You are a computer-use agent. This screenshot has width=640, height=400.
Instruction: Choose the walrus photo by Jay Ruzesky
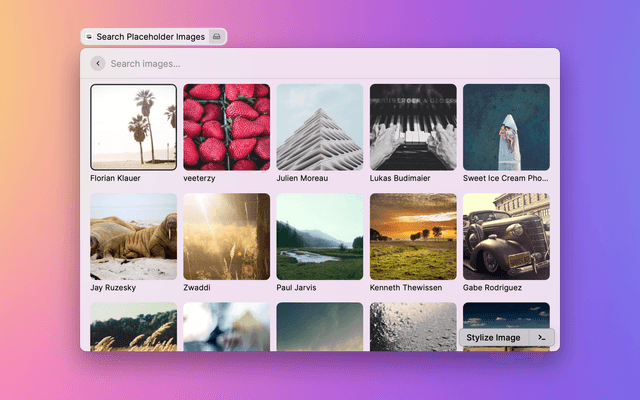[133, 237]
